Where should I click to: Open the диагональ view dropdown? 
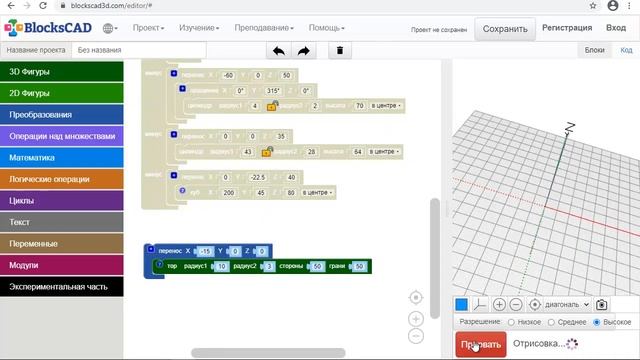coord(567,304)
